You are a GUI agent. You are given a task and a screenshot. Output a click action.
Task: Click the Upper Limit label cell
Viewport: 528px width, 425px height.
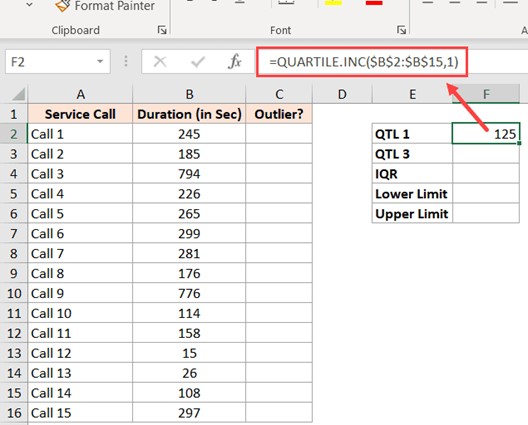pos(412,214)
